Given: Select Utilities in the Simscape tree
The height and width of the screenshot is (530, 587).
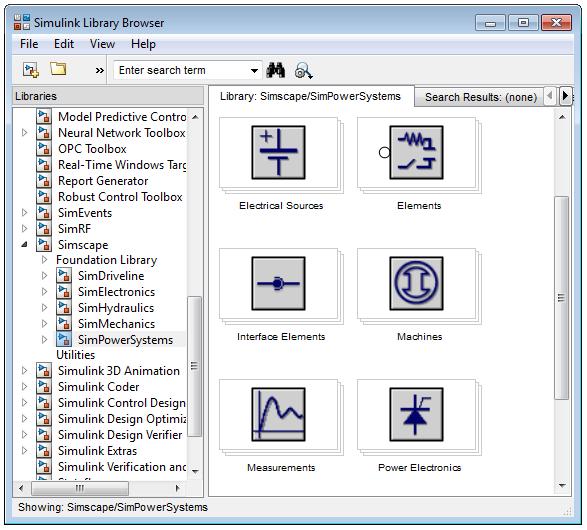Looking at the screenshot, I should click(76, 355).
